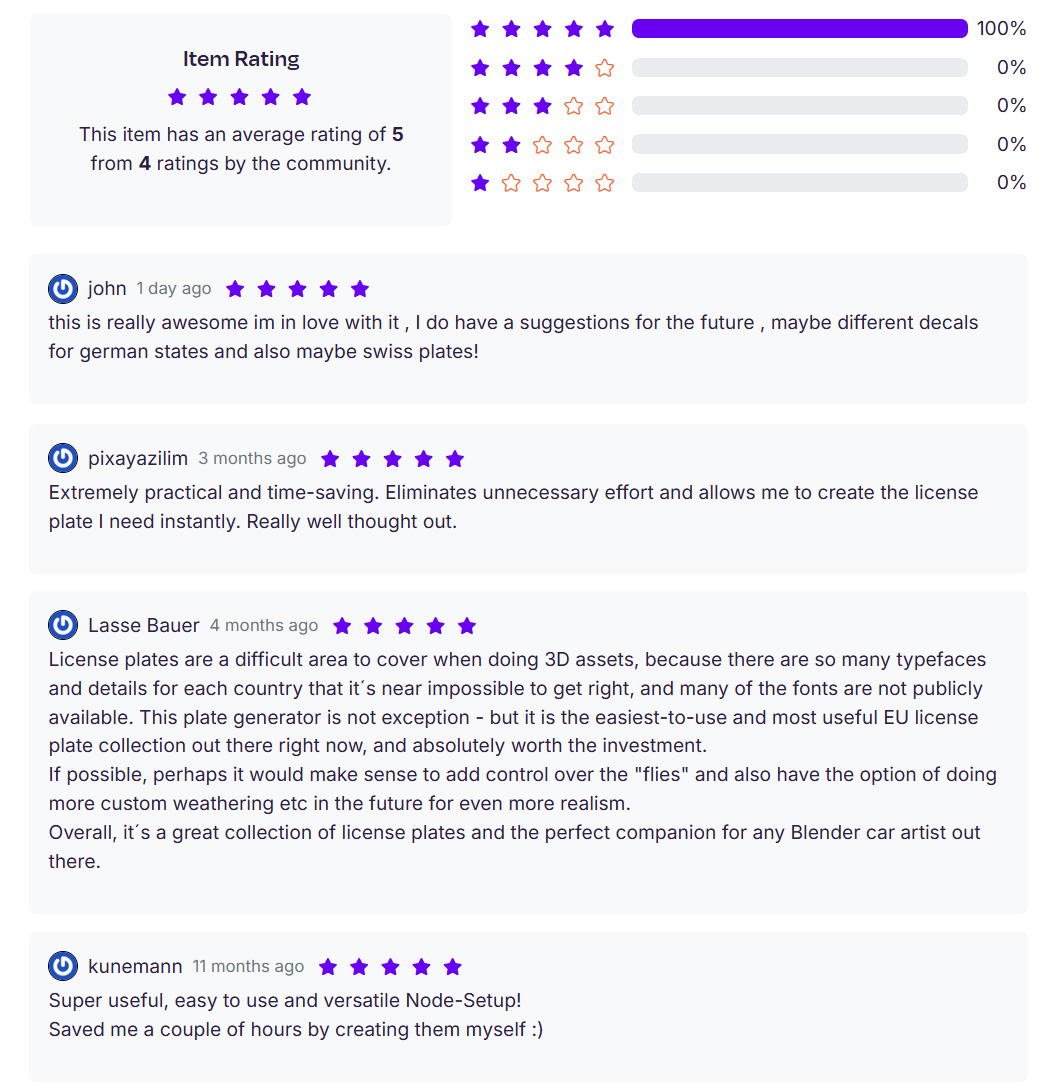Click the four-star rating row stars
The image size is (1049, 1092).
(542, 68)
